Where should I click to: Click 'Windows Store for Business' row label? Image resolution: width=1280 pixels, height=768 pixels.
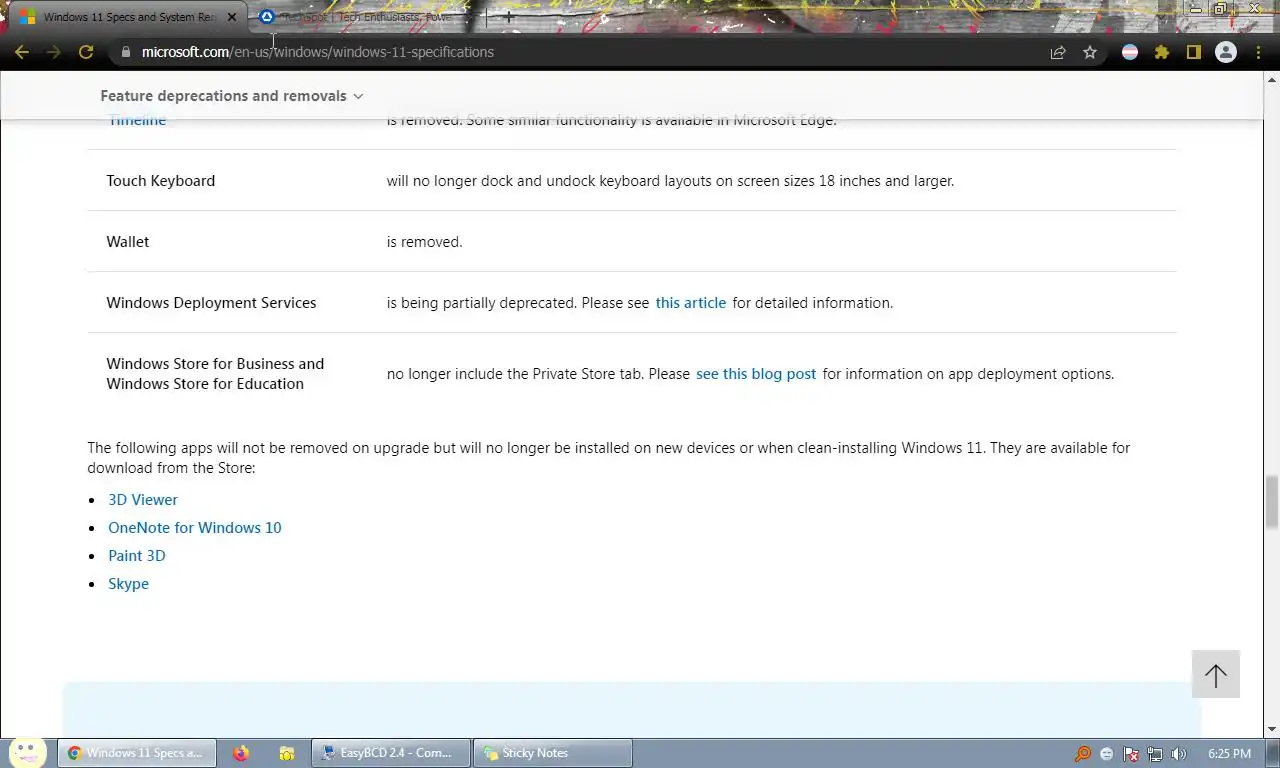click(215, 374)
